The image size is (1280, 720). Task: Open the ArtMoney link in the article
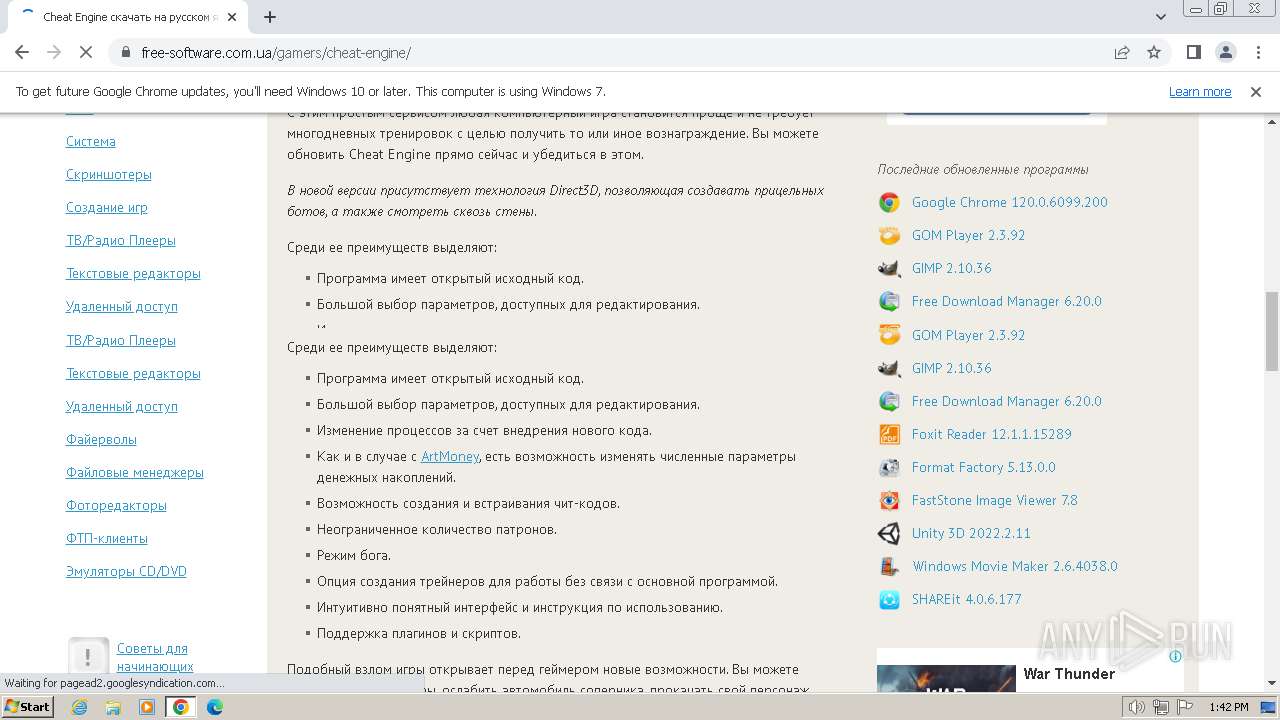click(x=450, y=456)
